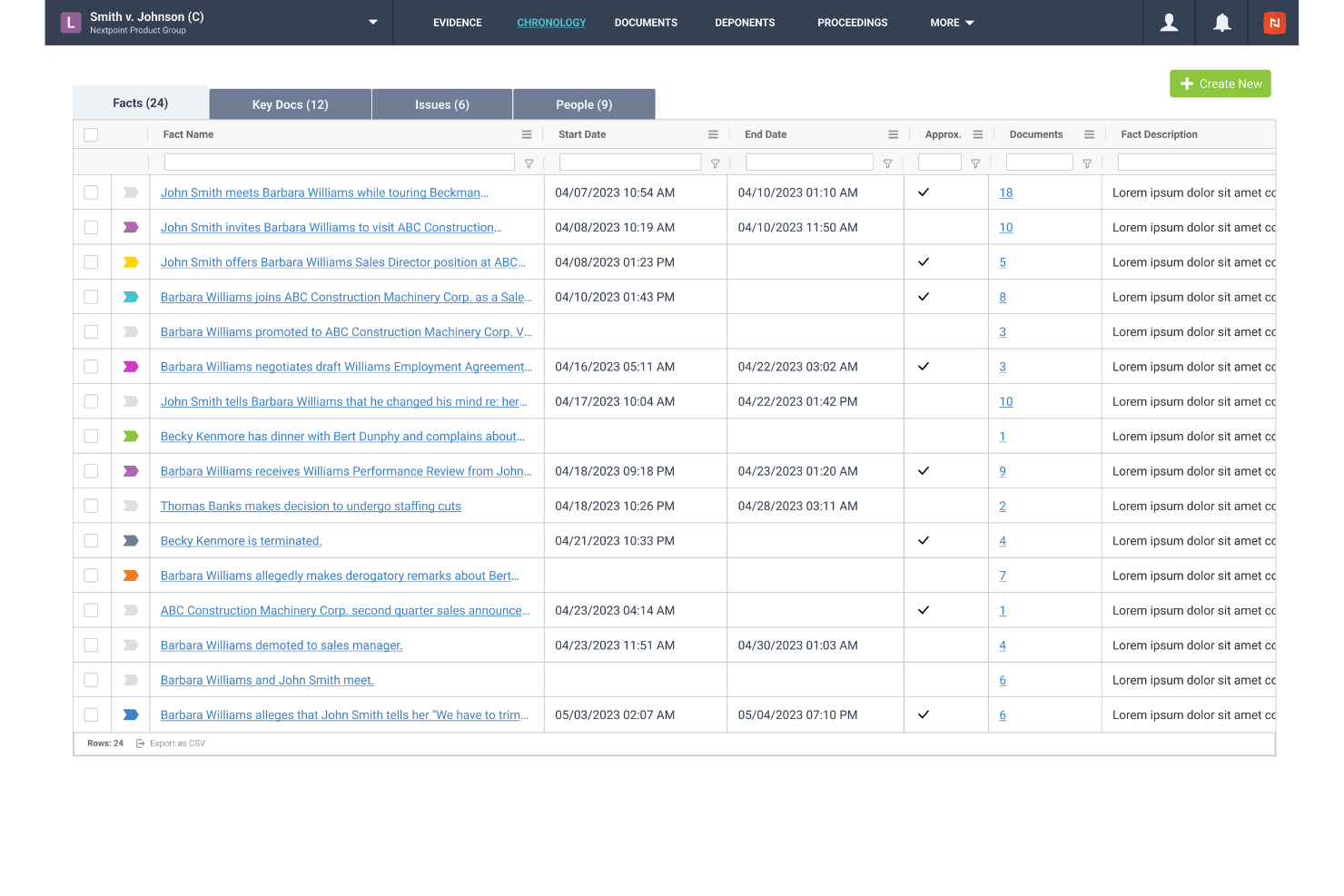Click the purple tag on the John invites Barbara row
This screenshot has height=896, width=1344.
coord(131,228)
